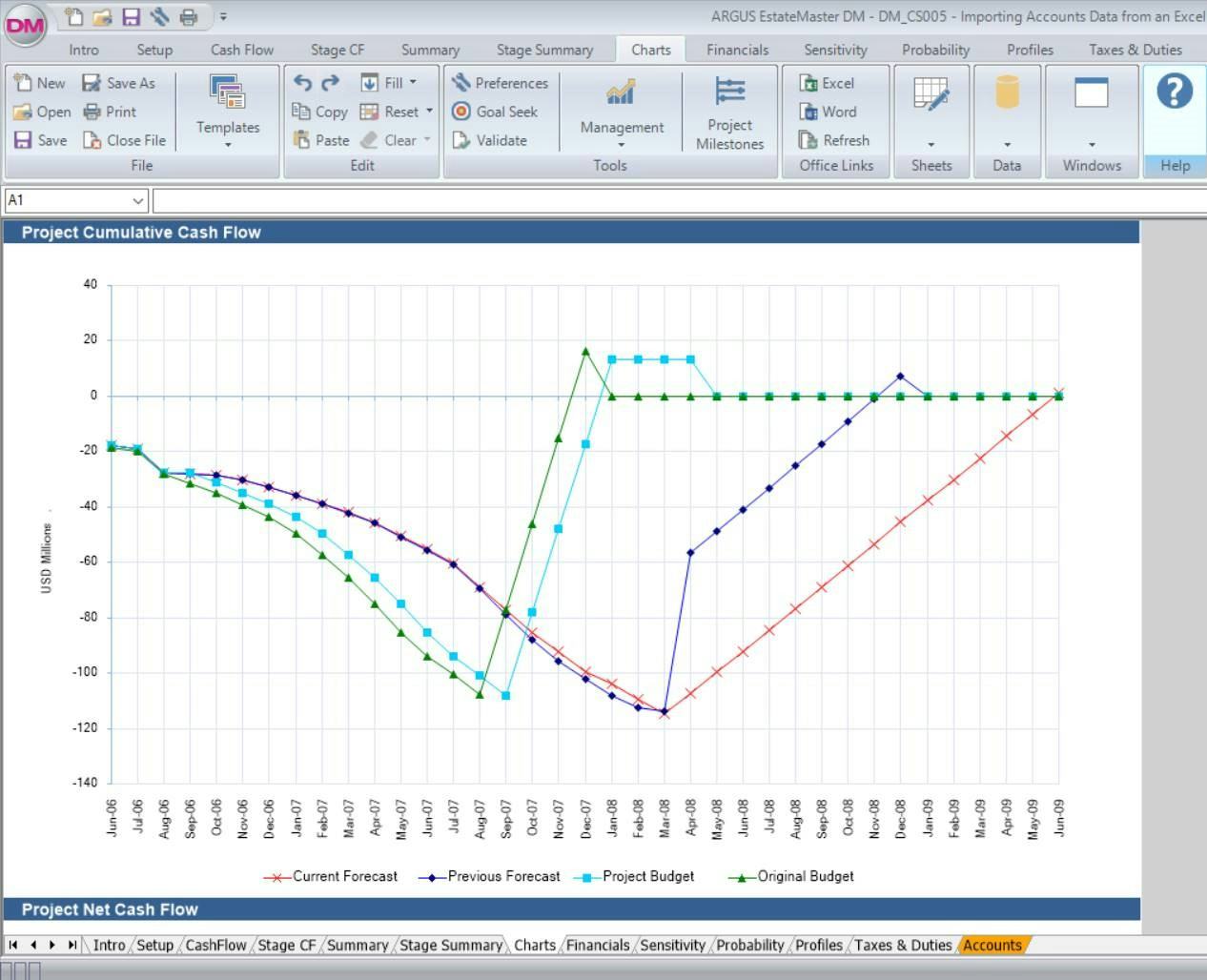Open the Clear dropdown menu
The height and width of the screenshot is (980, 1207).
tap(425, 140)
